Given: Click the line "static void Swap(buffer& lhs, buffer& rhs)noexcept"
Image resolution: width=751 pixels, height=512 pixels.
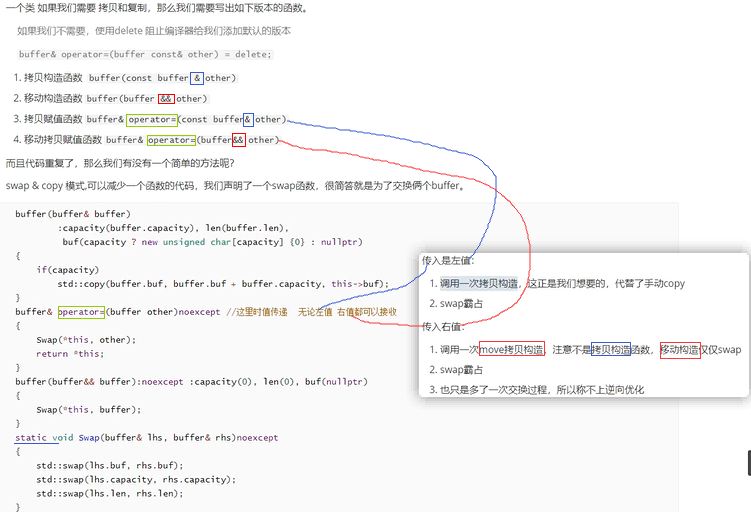Looking at the screenshot, I should point(147,437).
